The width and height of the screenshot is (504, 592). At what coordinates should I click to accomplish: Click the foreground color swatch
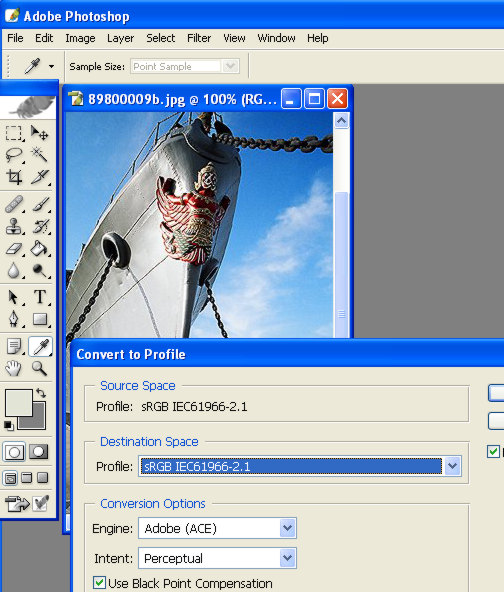pyautogui.click(x=18, y=403)
